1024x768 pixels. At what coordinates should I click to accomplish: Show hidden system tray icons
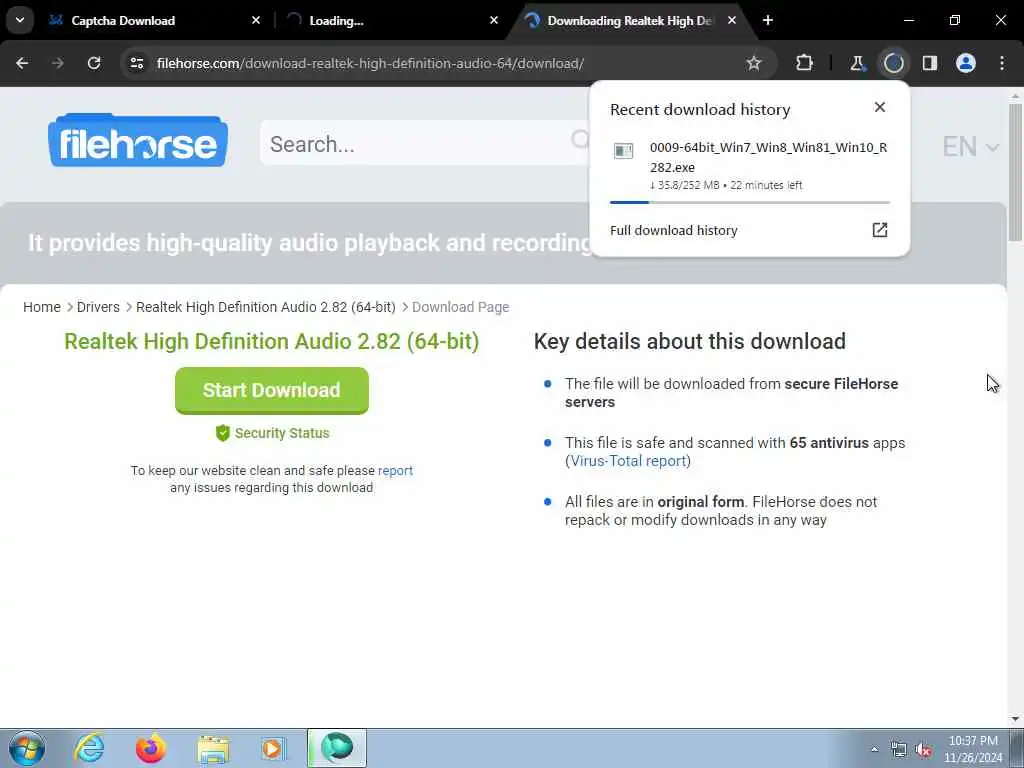pos(874,749)
